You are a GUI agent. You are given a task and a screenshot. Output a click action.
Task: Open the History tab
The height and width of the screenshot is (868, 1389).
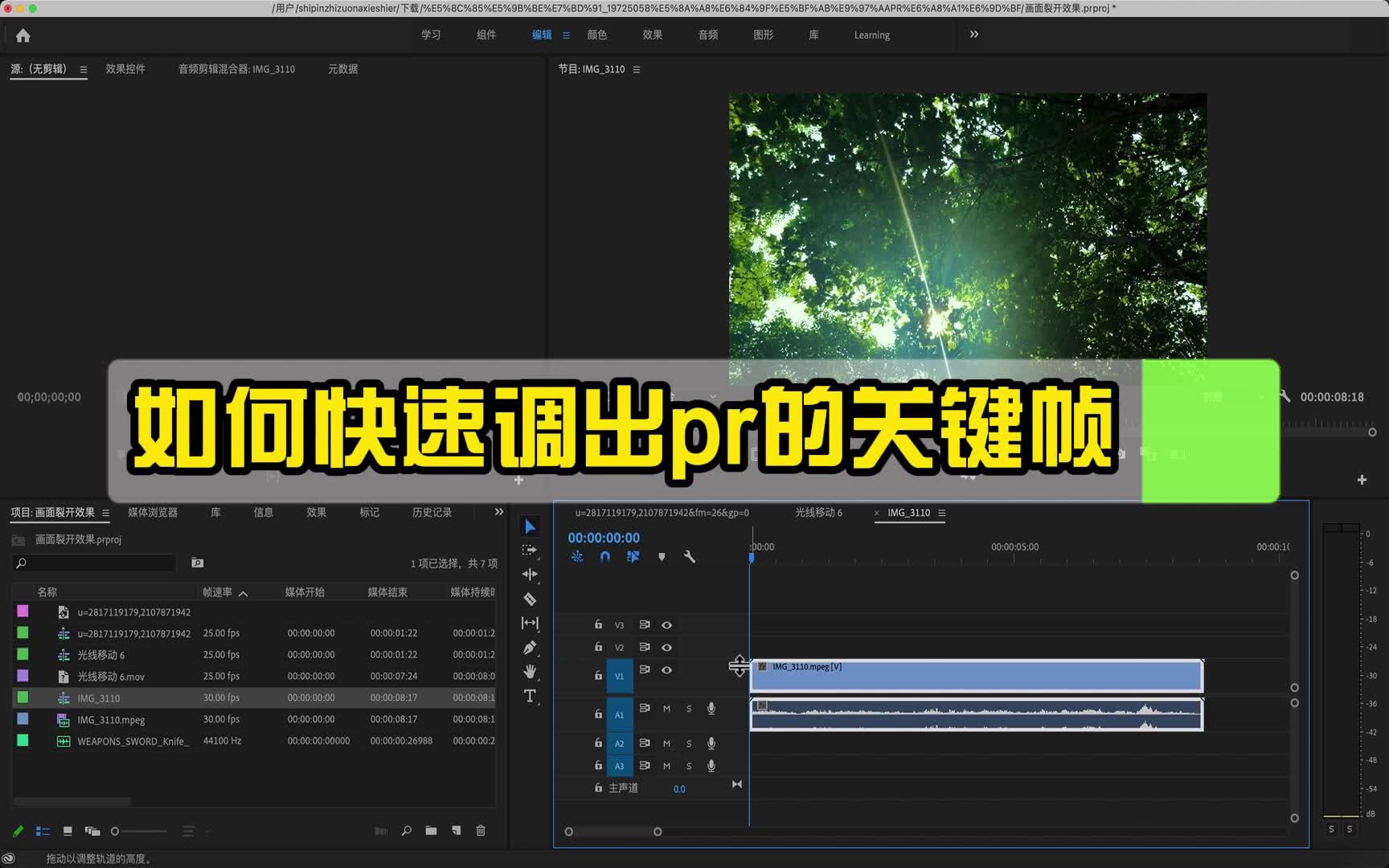pos(432,512)
